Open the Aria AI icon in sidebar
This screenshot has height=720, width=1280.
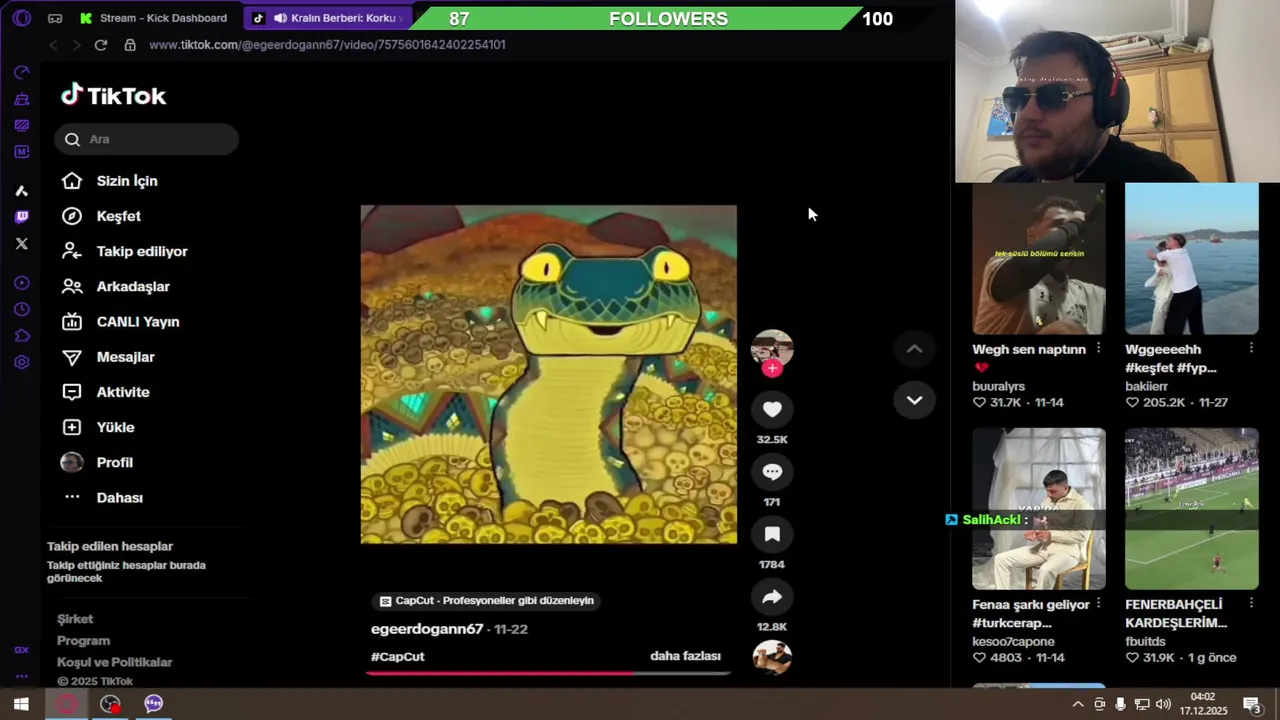(x=22, y=190)
